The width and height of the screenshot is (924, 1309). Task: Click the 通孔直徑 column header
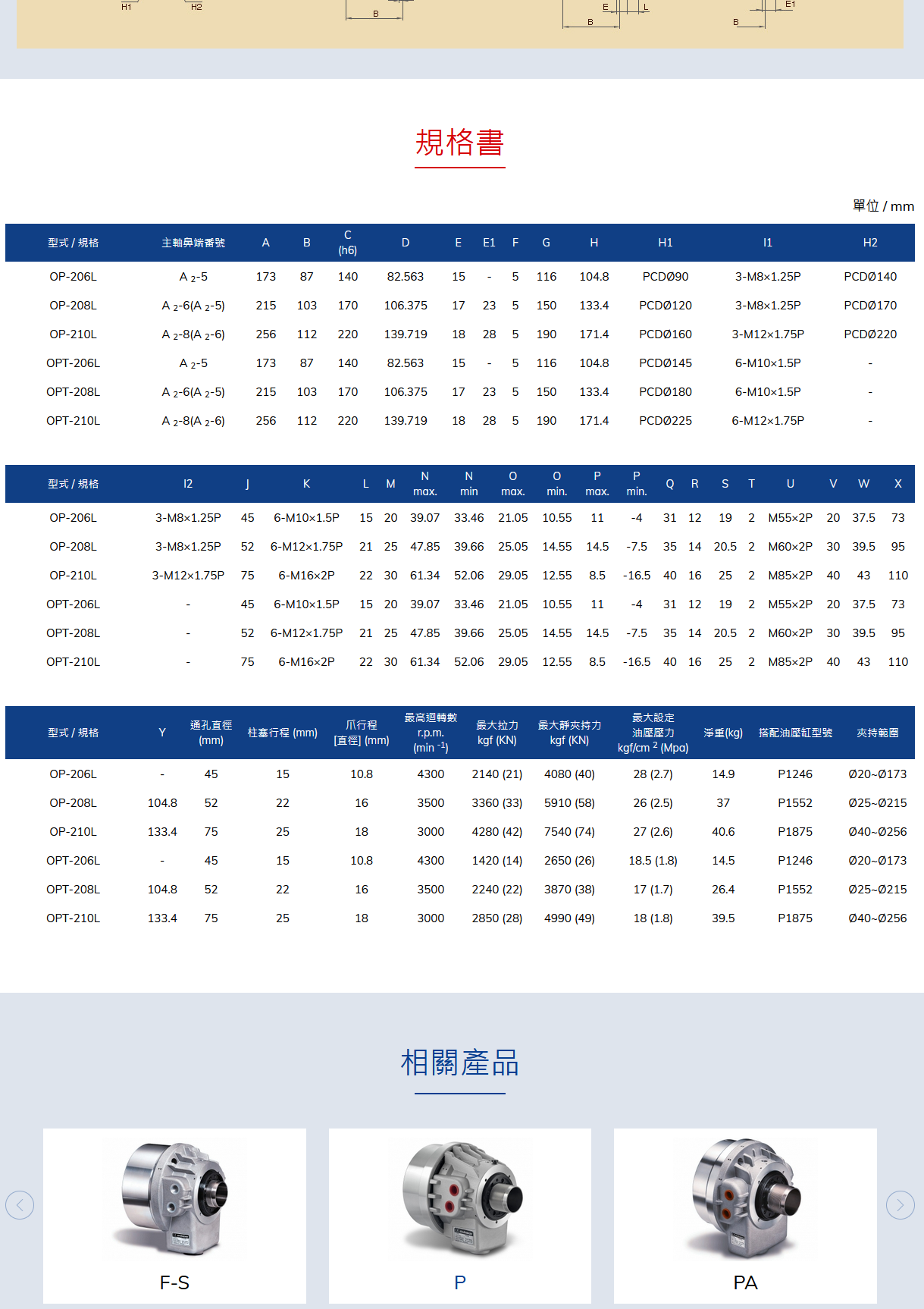211,733
